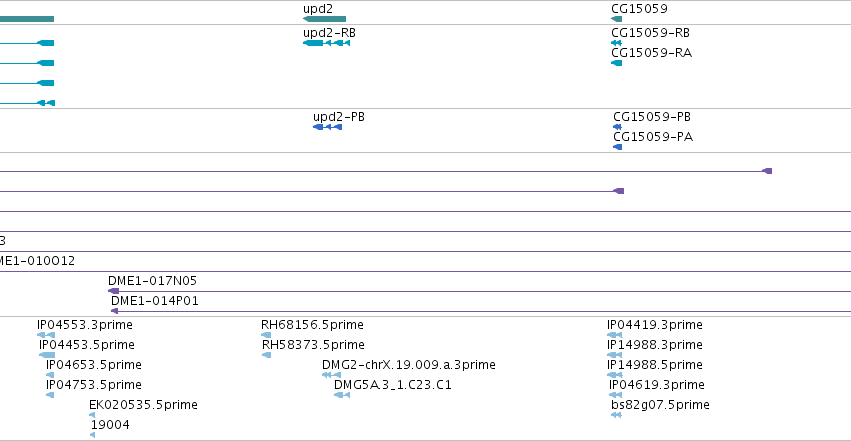Screen dimensions: 851x441
Task: Select the 19004 feature arrow glyph
Action: tap(93, 435)
